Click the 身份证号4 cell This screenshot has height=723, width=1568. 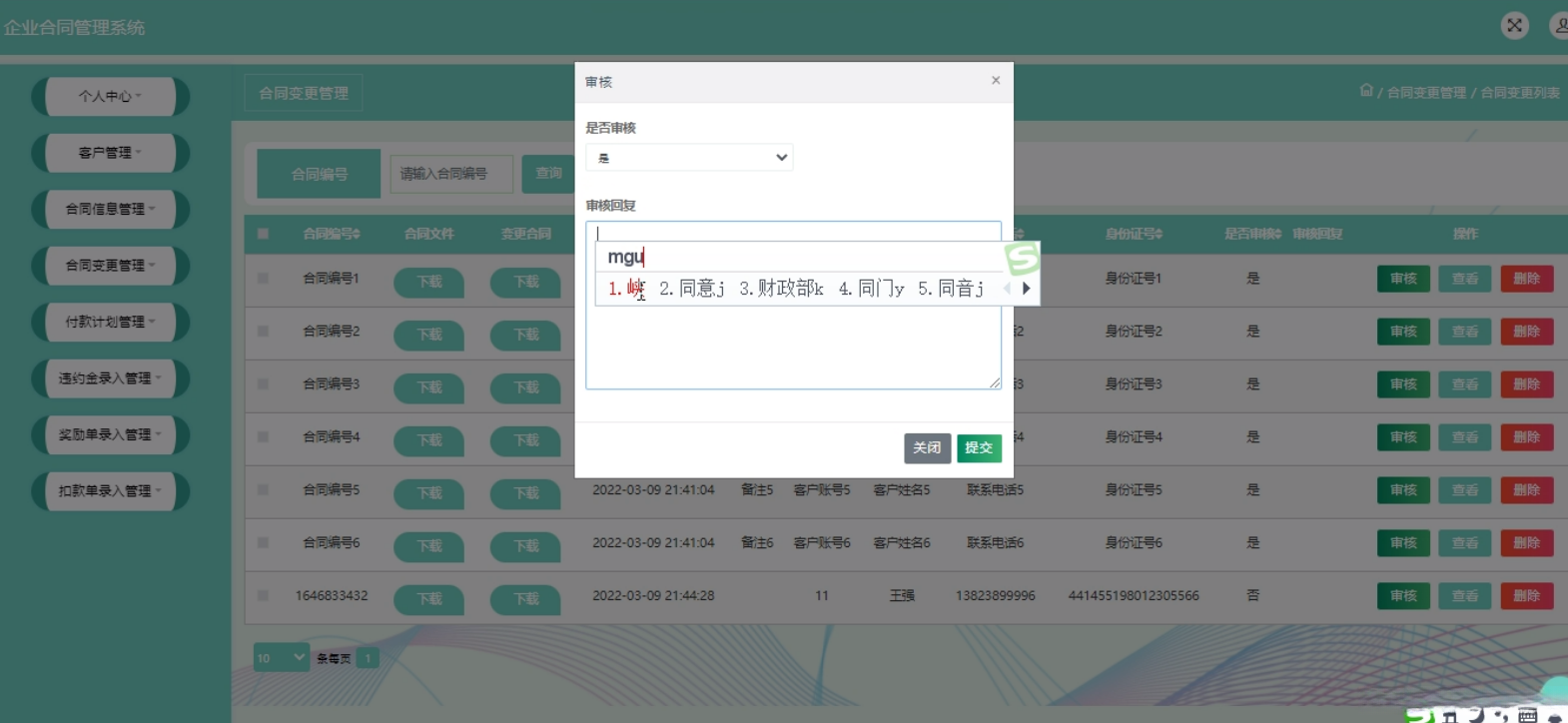(x=1134, y=437)
